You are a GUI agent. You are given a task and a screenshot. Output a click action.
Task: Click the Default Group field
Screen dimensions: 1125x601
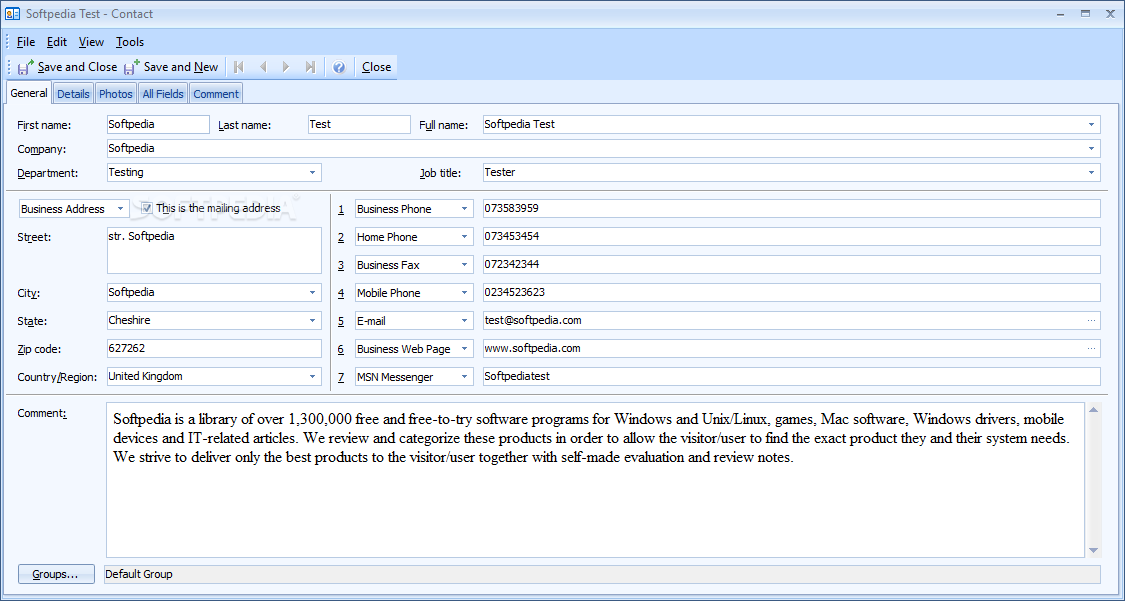point(602,574)
